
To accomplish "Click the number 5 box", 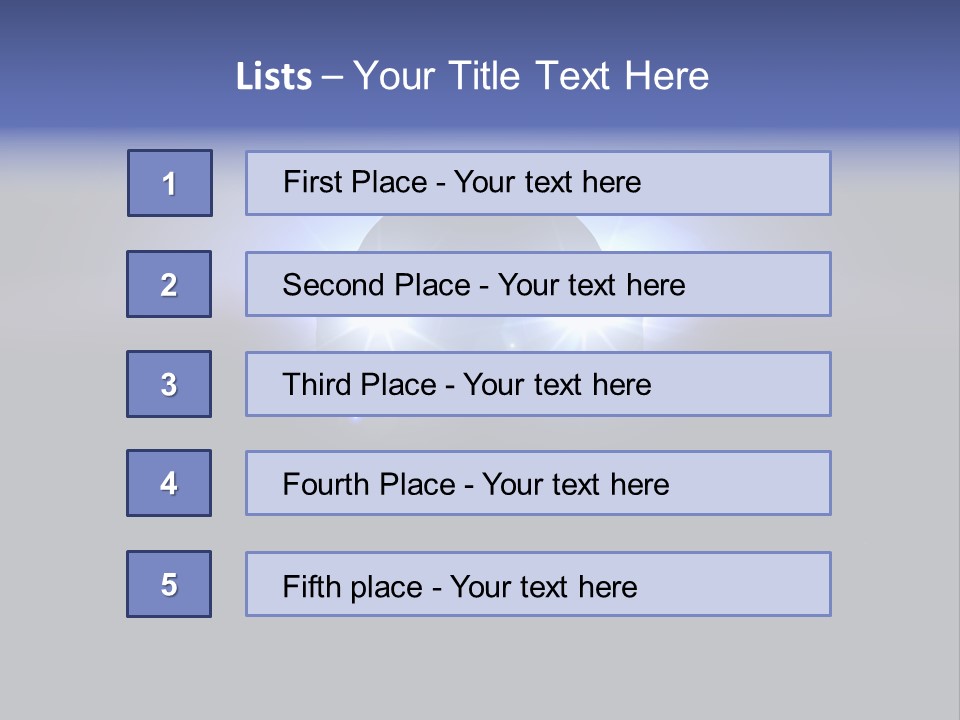I will [169, 584].
